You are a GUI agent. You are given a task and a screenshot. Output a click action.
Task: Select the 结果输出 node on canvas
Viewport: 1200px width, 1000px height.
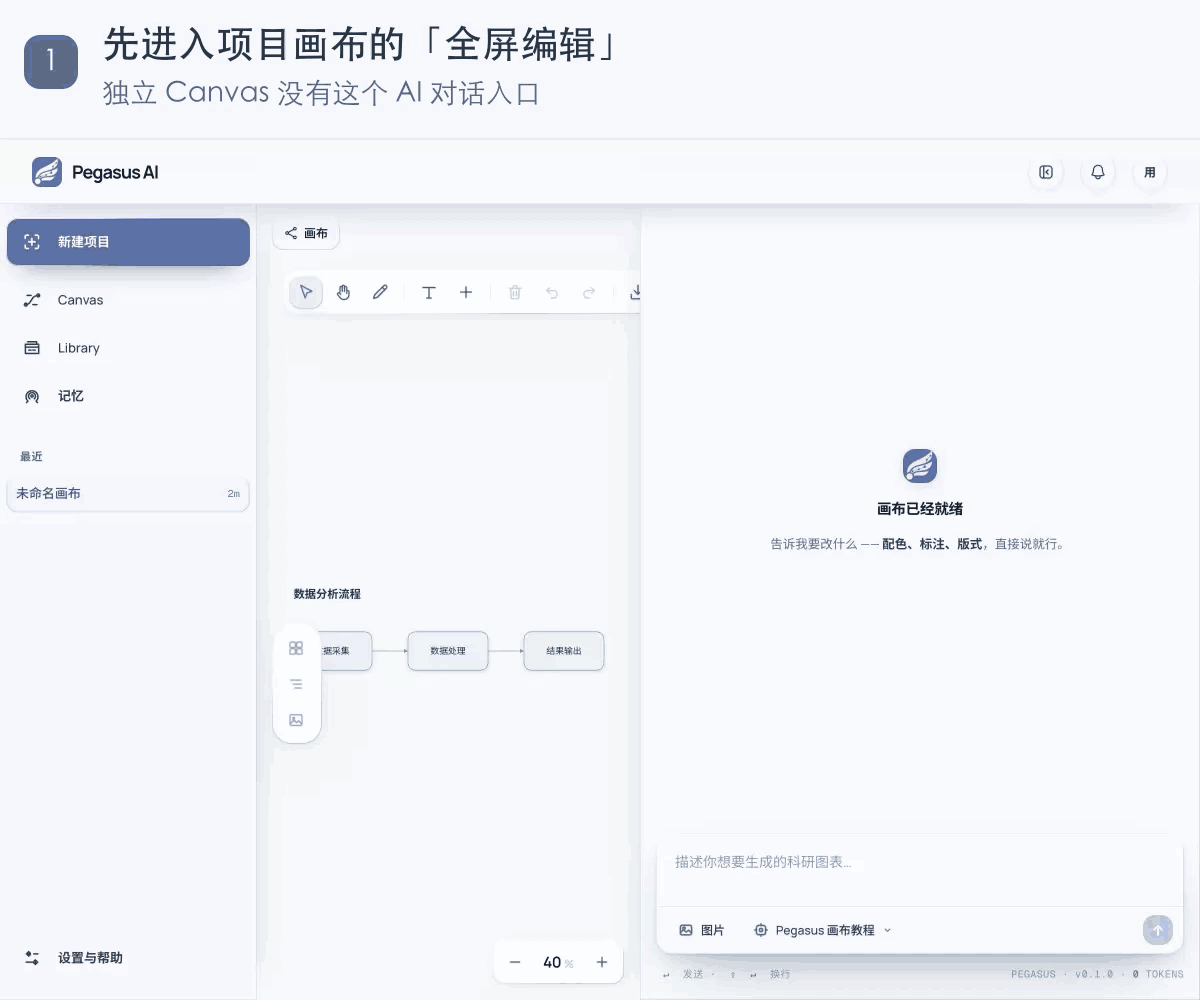[564, 651]
